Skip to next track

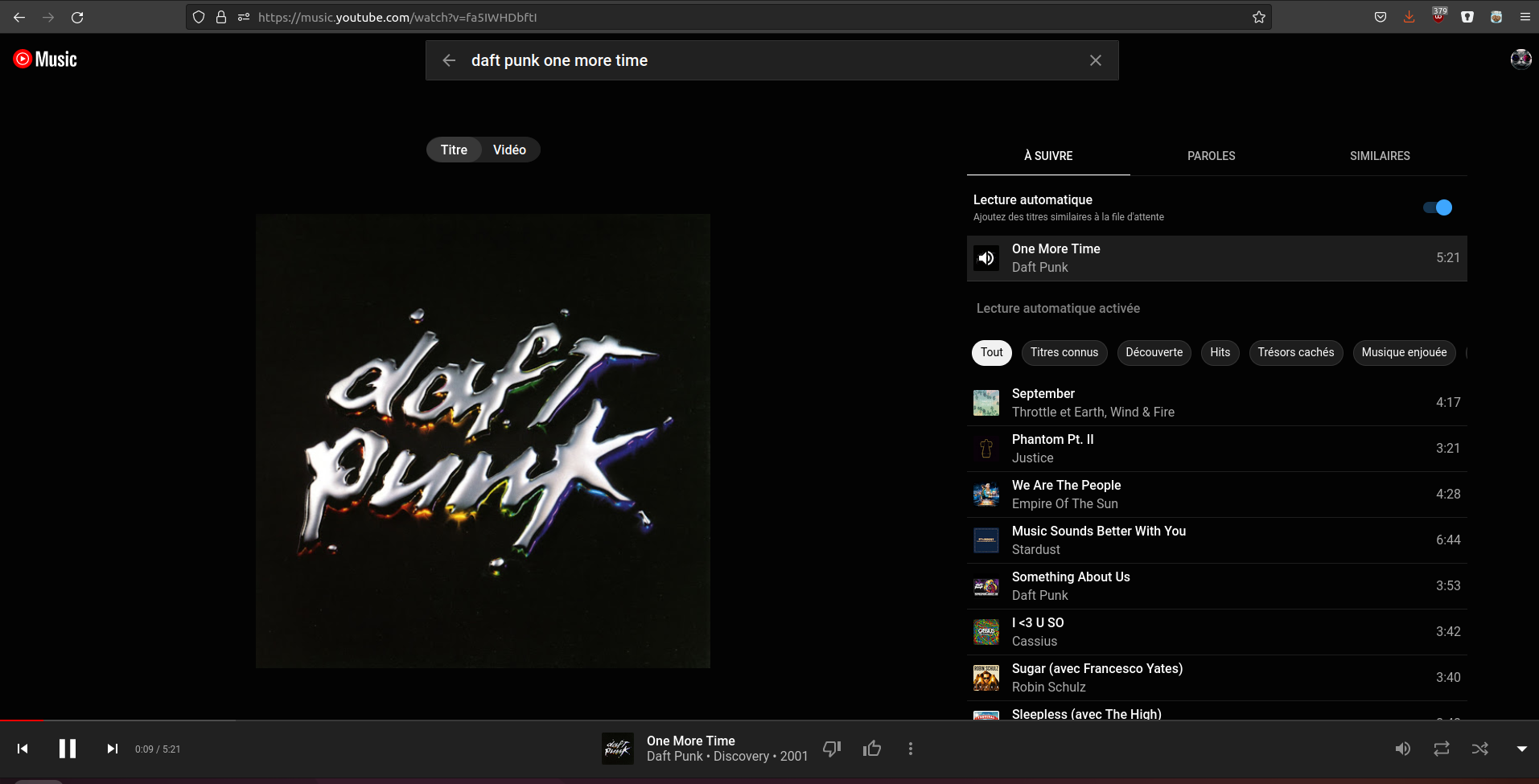coord(113,749)
